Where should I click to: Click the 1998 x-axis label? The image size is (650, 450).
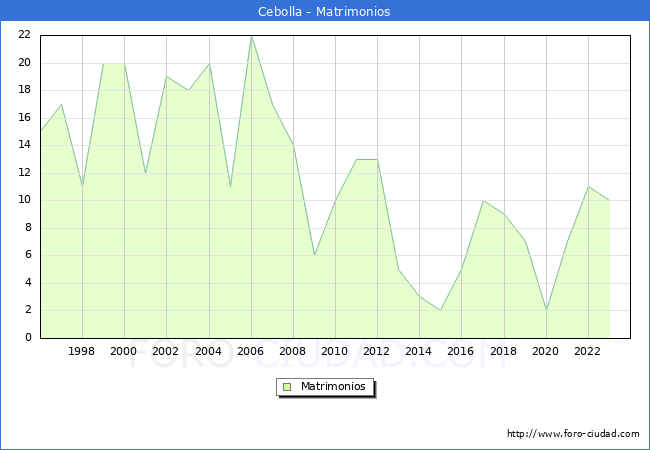tap(81, 351)
